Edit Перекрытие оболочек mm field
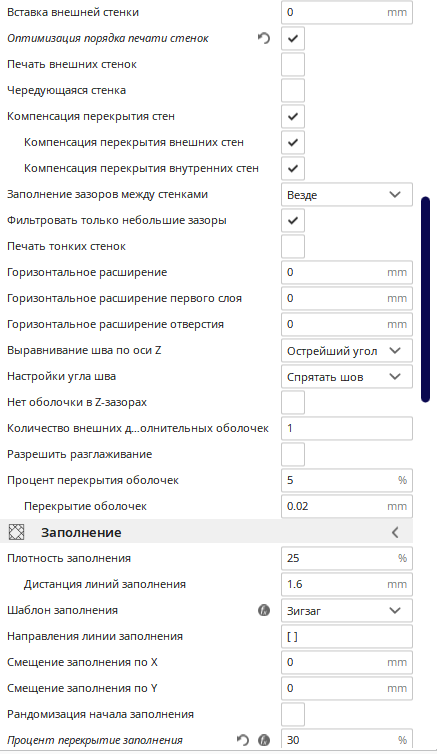437x754 pixels. pyautogui.click(x=347, y=506)
